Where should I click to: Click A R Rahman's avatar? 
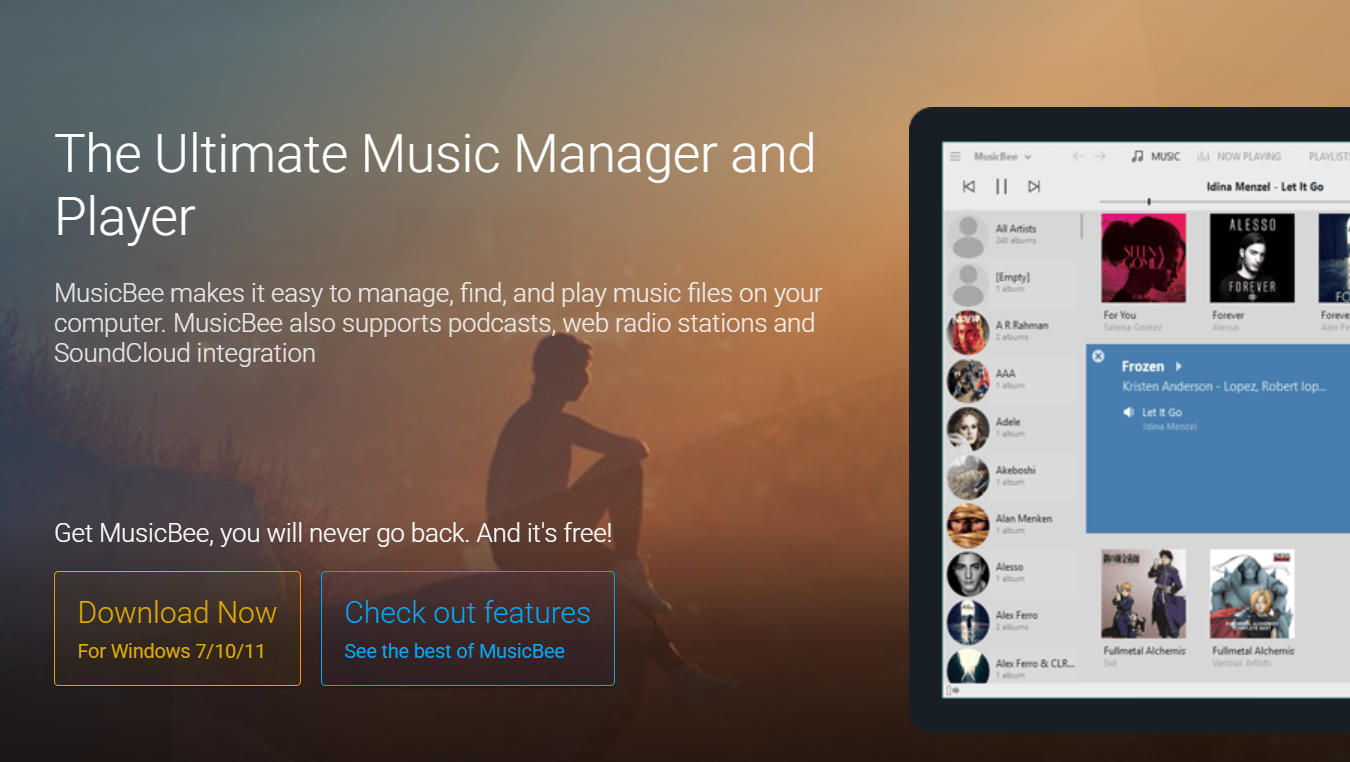968,332
